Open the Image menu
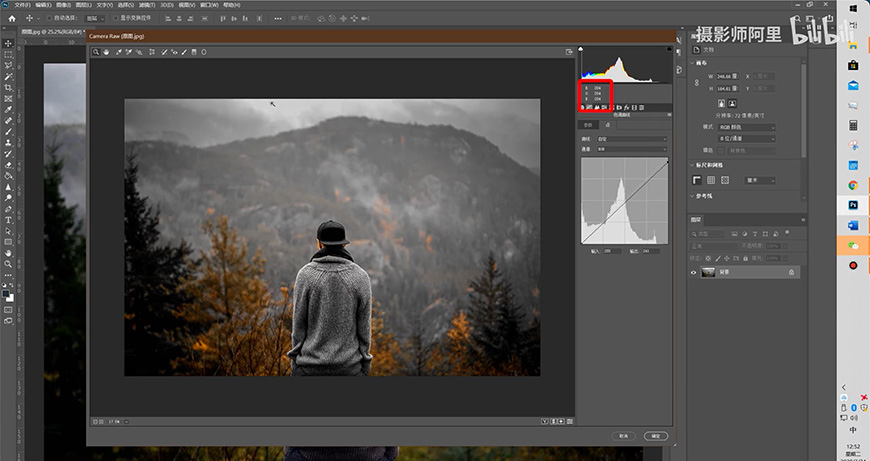The height and width of the screenshot is (461, 870). [x=63, y=4]
